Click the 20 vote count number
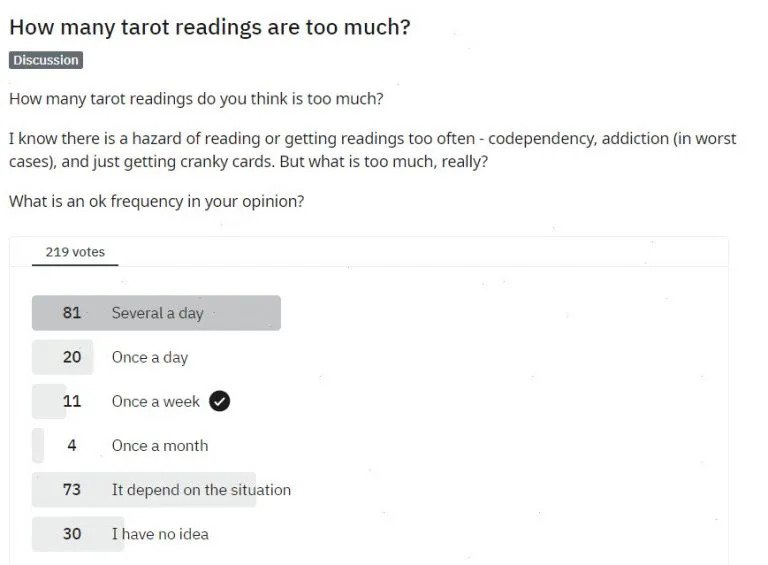The image size is (768, 565). [x=72, y=357]
